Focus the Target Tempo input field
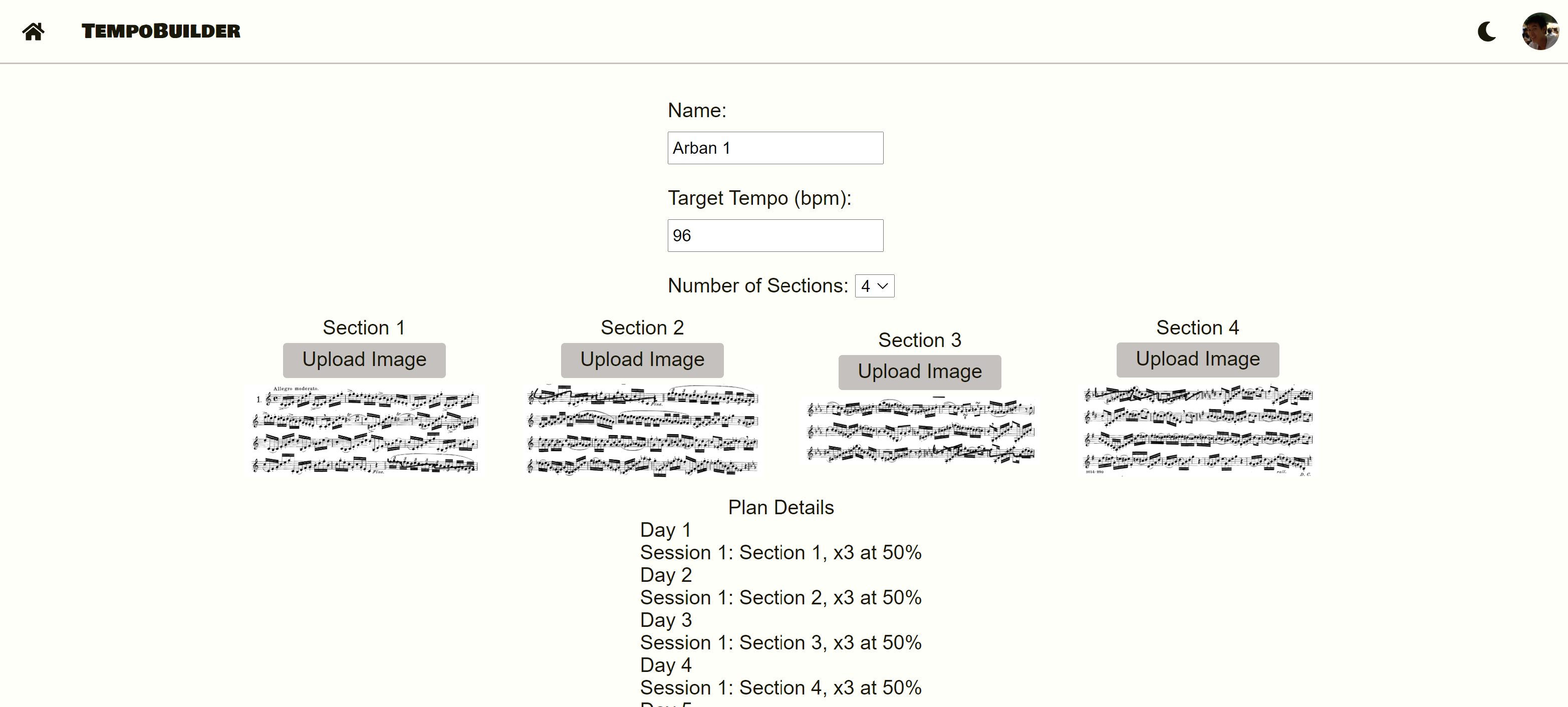Image resolution: width=1568 pixels, height=707 pixels. coord(775,235)
